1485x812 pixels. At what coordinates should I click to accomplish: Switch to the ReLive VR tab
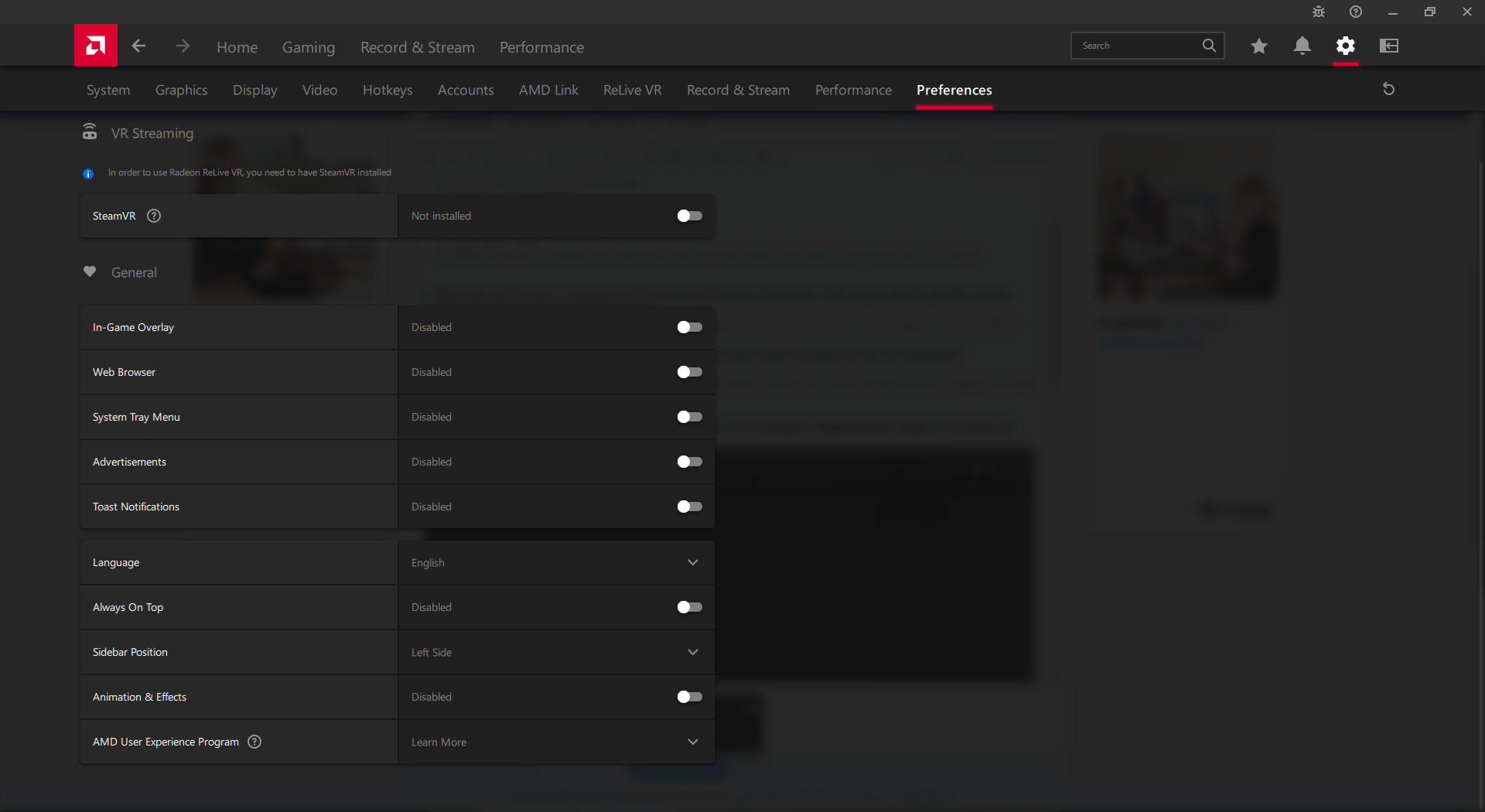point(633,90)
